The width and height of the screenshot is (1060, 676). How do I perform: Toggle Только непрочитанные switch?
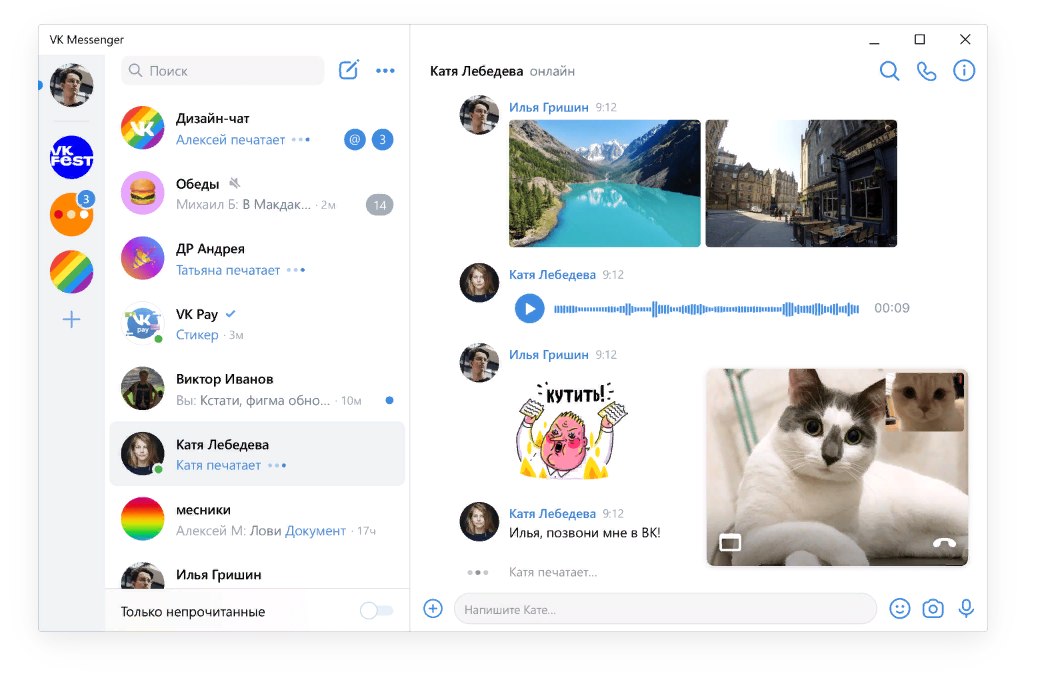click(x=377, y=610)
